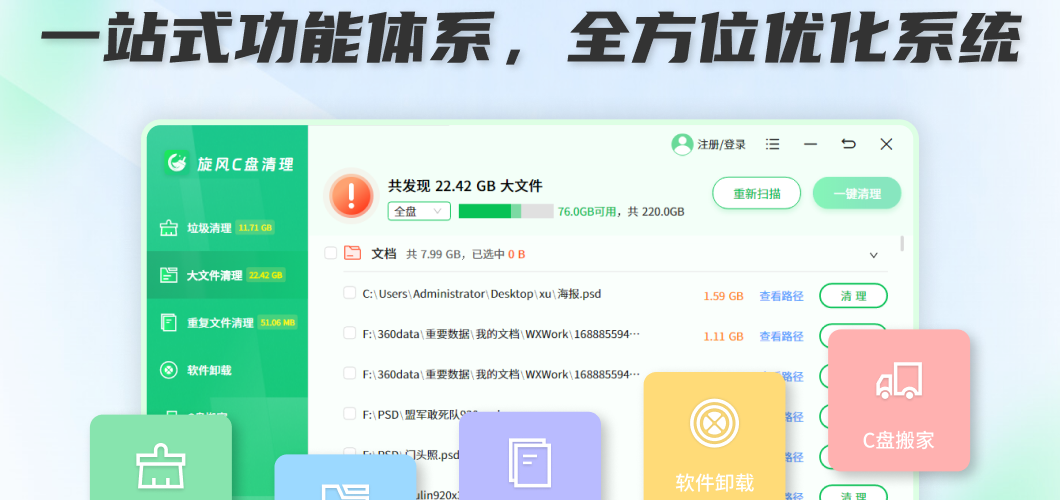The height and width of the screenshot is (500, 1060).
Task: Click the 1.59 GB size value
Action: [x=723, y=296]
